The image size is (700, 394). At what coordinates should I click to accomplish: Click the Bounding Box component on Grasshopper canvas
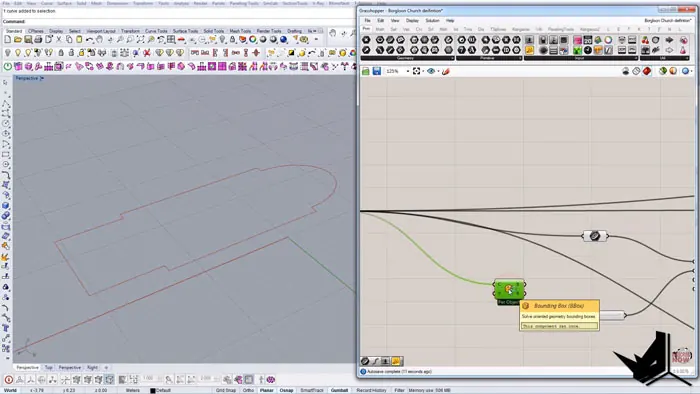coord(509,289)
